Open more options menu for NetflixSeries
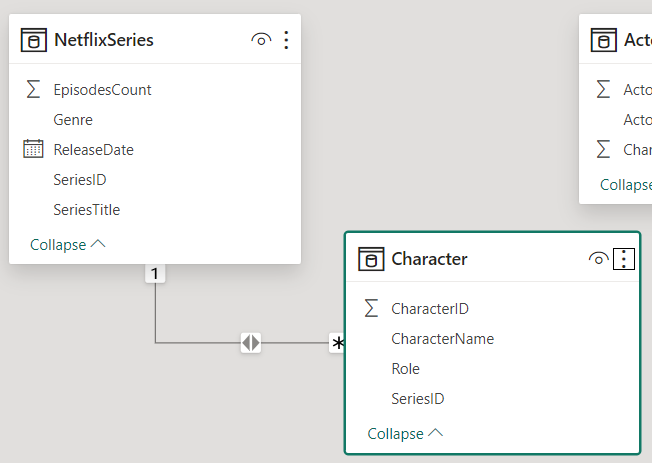The height and width of the screenshot is (463, 652). tap(286, 40)
